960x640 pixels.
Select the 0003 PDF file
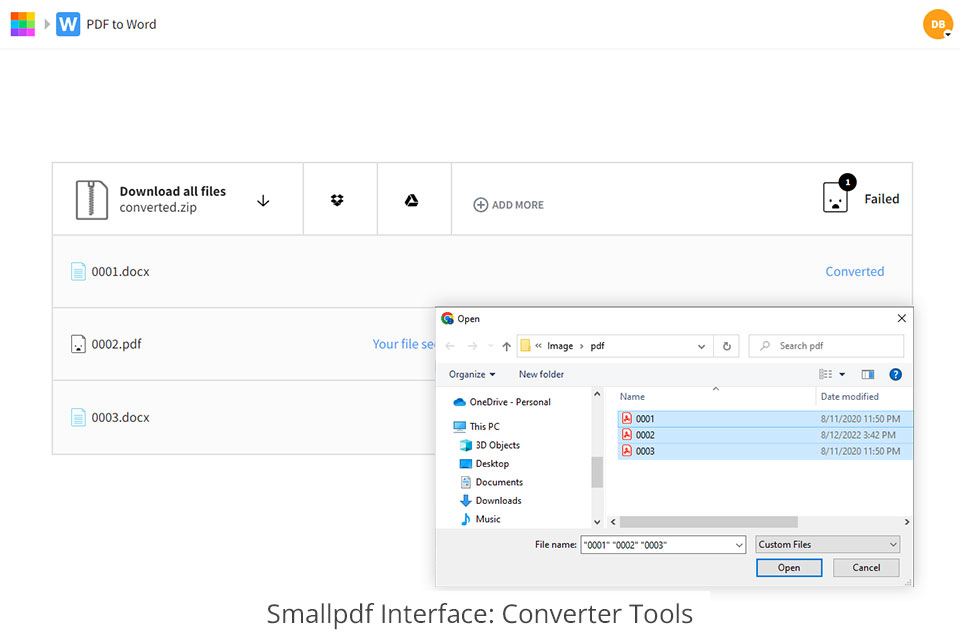(765, 451)
